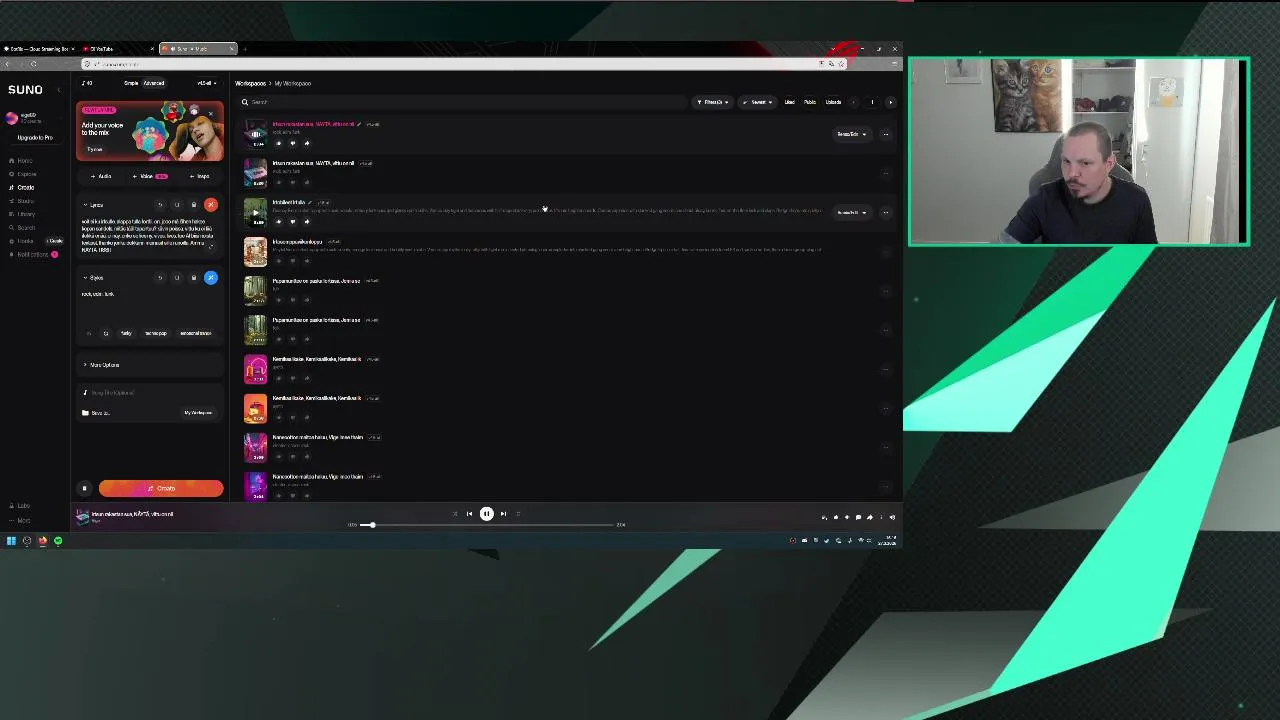Open Spotify from the taskbar
The height and width of the screenshot is (720, 1280).
tap(58, 541)
